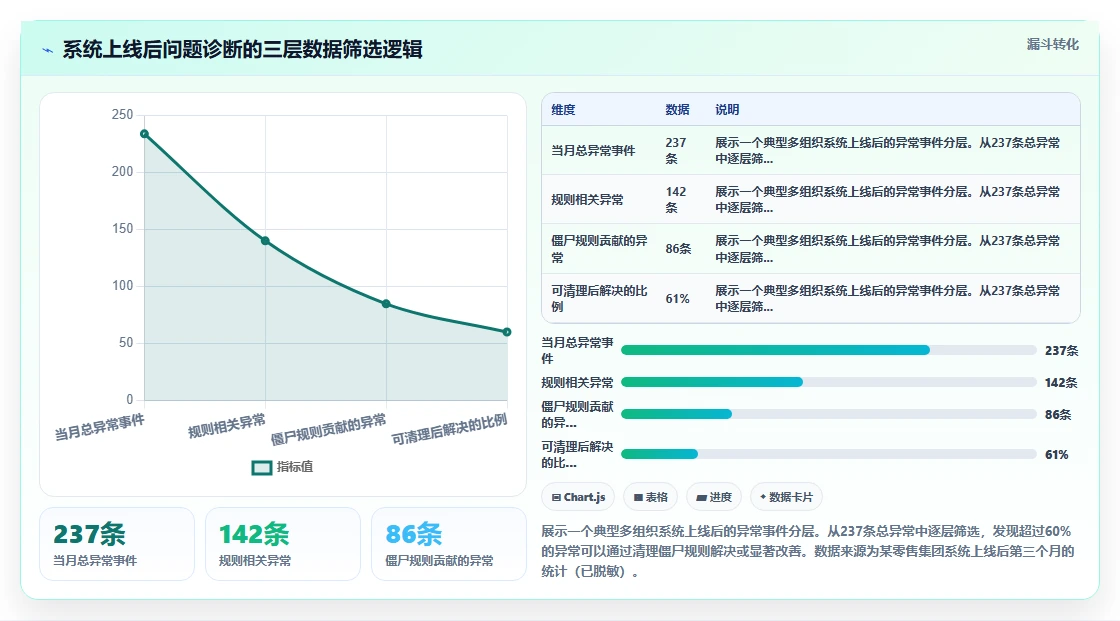Click the 61% progress bar

tap(829, 454)
